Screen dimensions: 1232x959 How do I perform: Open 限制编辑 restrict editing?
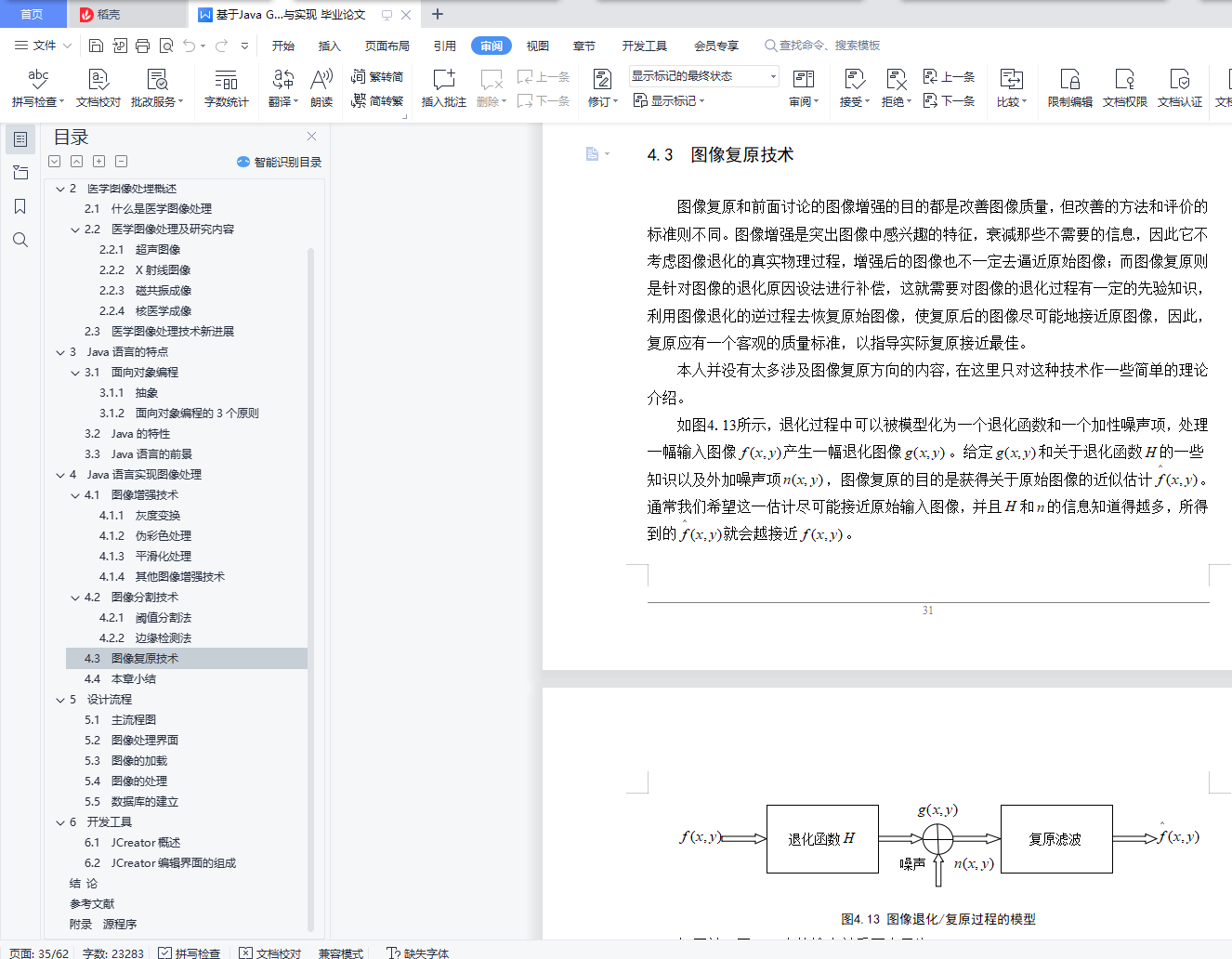(1070, 87)
